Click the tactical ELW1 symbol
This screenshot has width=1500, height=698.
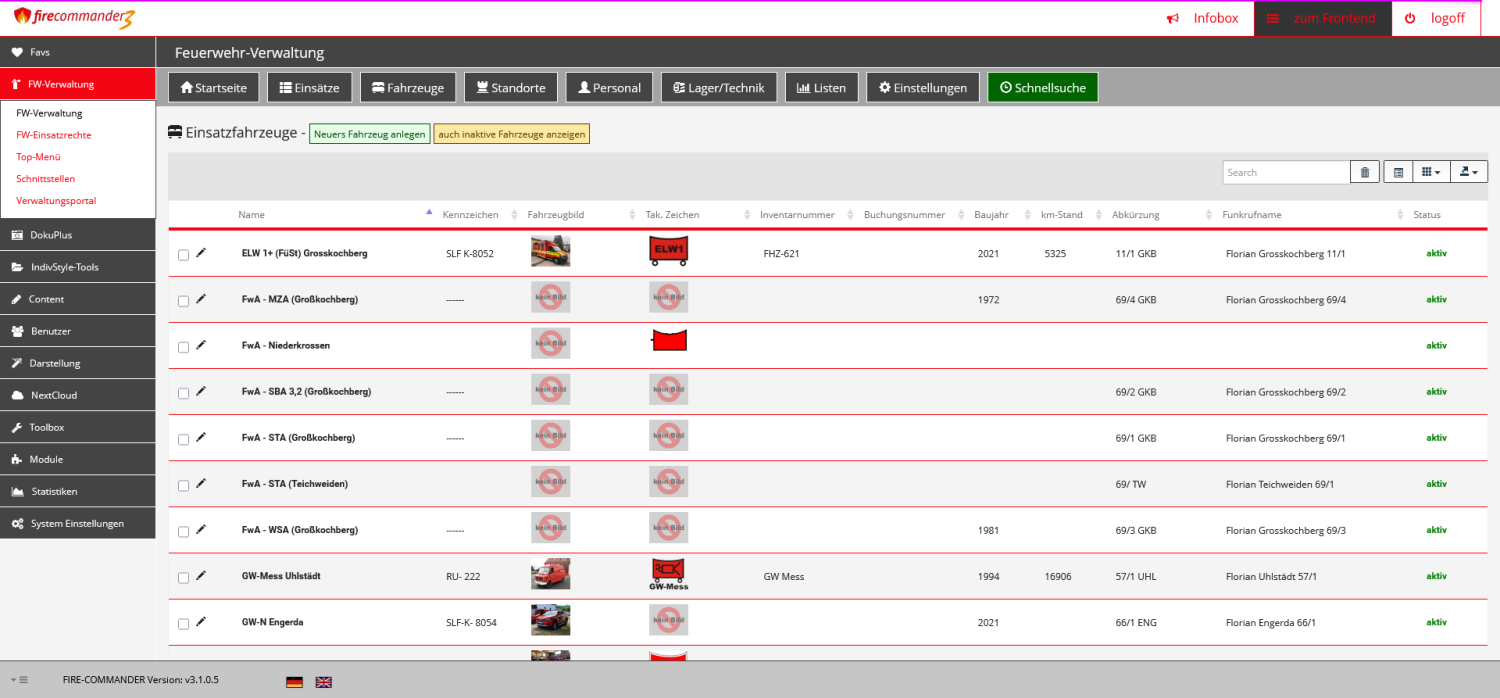coord(668,251)
